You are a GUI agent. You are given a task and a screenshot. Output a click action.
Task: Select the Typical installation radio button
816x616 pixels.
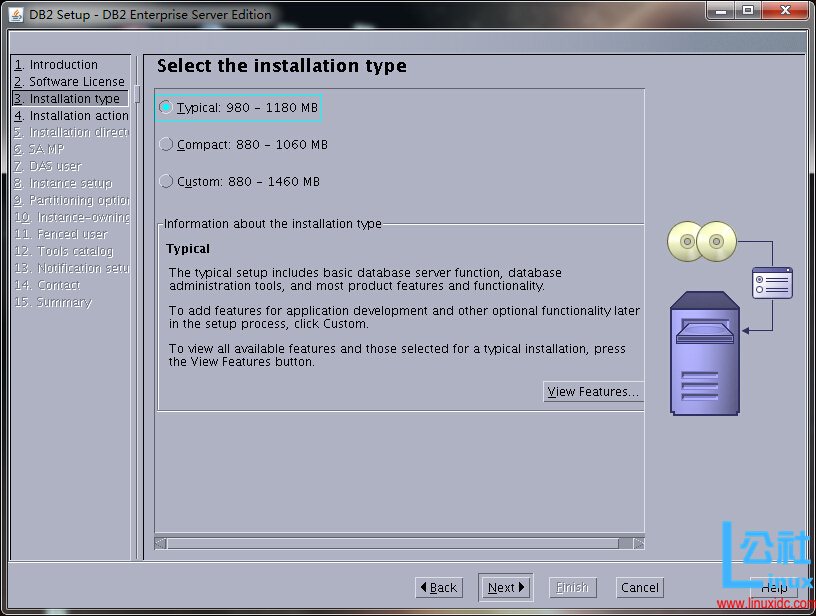coord(166,108)
